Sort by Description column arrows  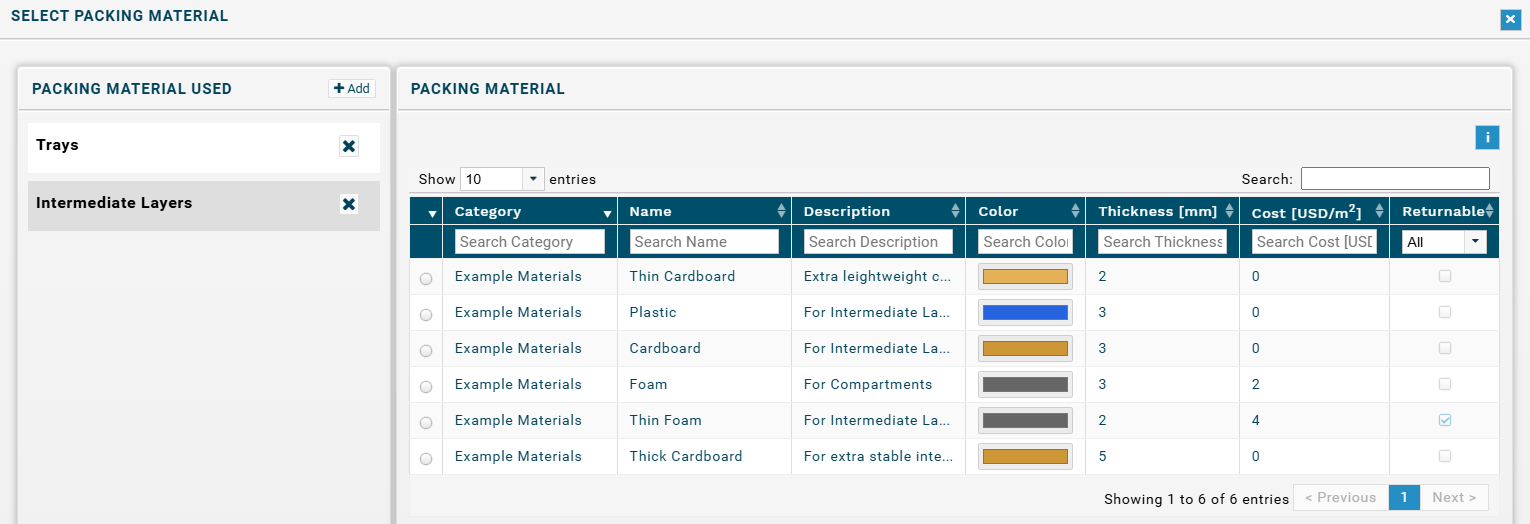point(955,211)
